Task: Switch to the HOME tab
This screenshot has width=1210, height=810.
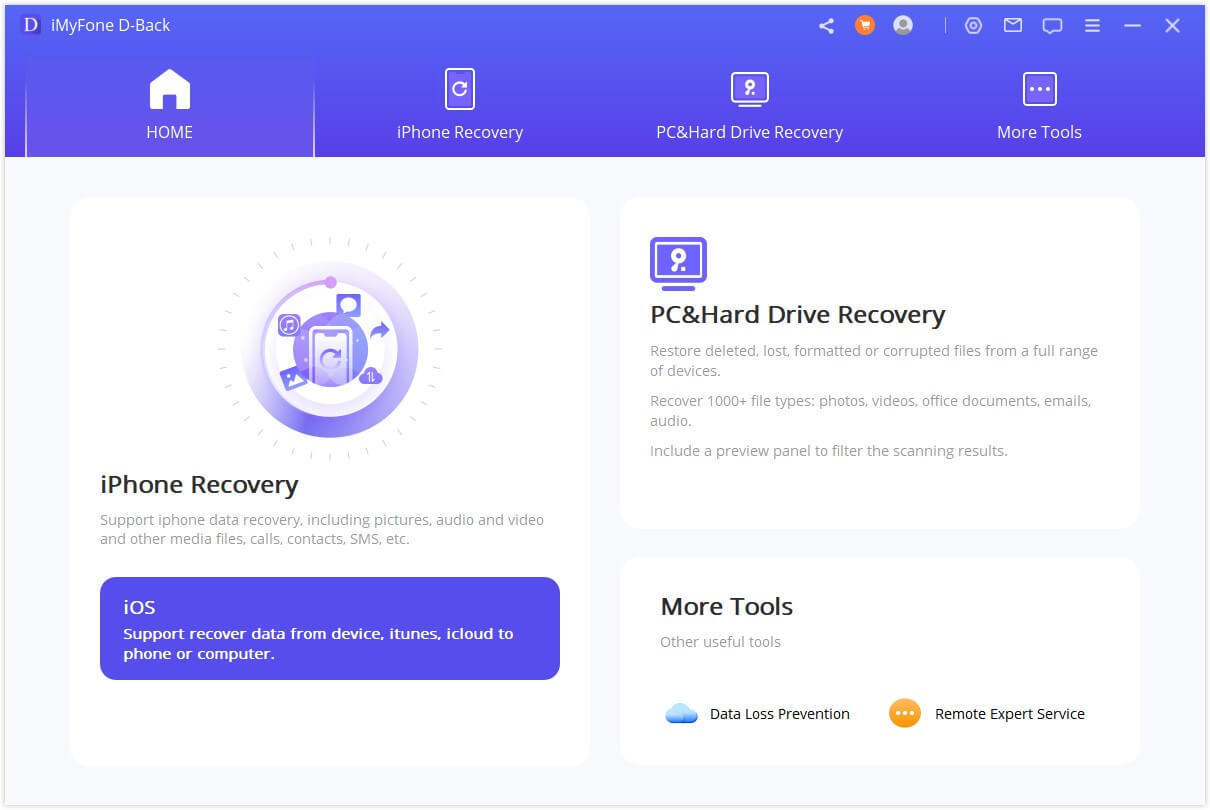Action: (170, 107)
